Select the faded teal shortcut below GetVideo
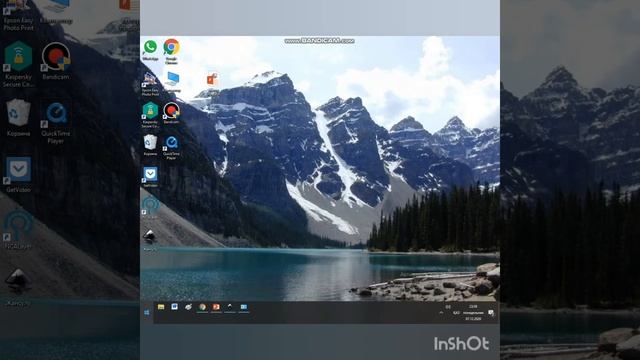640x360 pixels. tap(150, 207)
